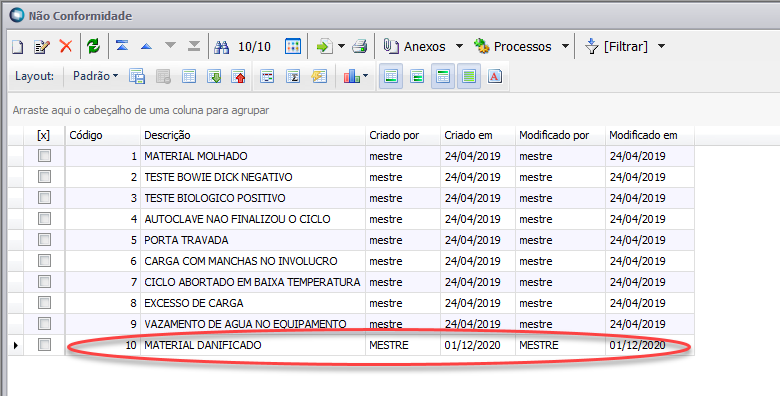Expand the Processos dropdown arrow
The width and height of the screenshot is (780, 396).
(x=565, y=46)
